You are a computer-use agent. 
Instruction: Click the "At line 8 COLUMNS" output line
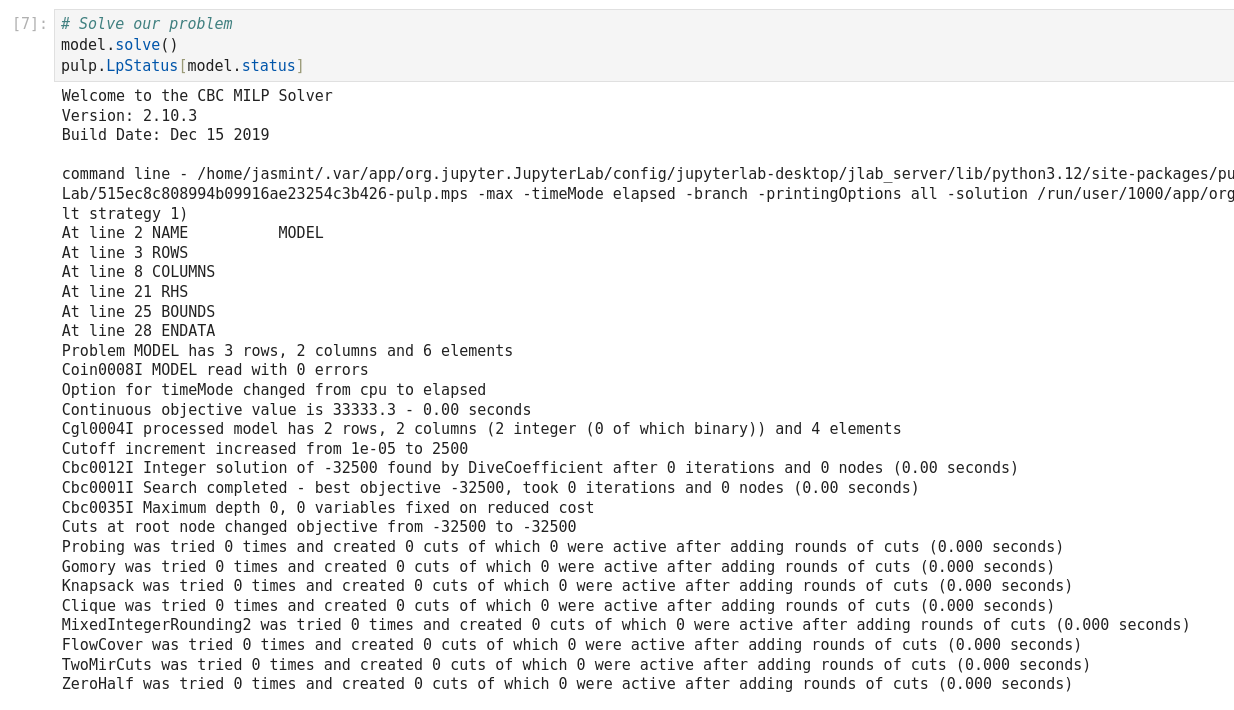[138, 272]
